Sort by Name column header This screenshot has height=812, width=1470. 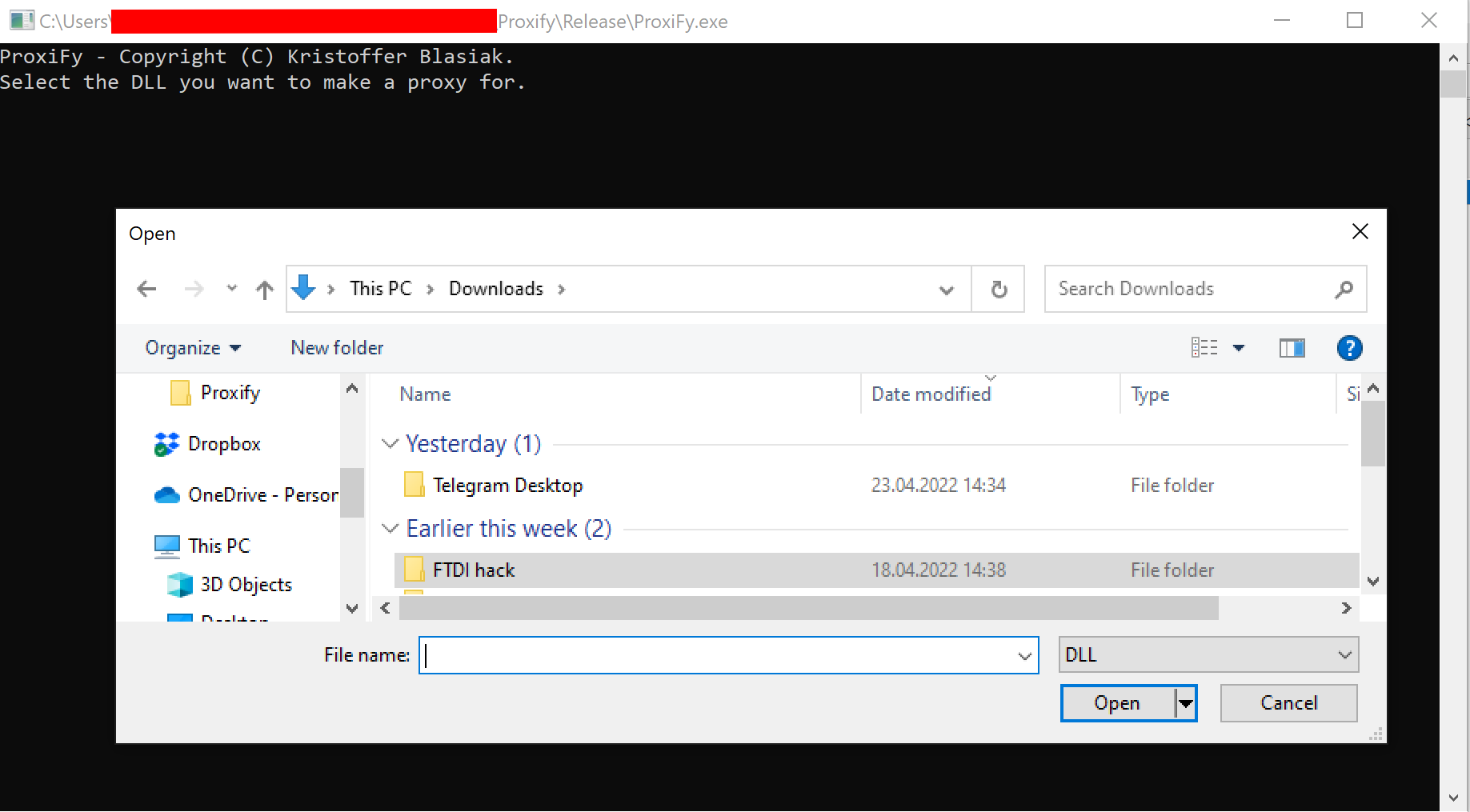point(425,394)
